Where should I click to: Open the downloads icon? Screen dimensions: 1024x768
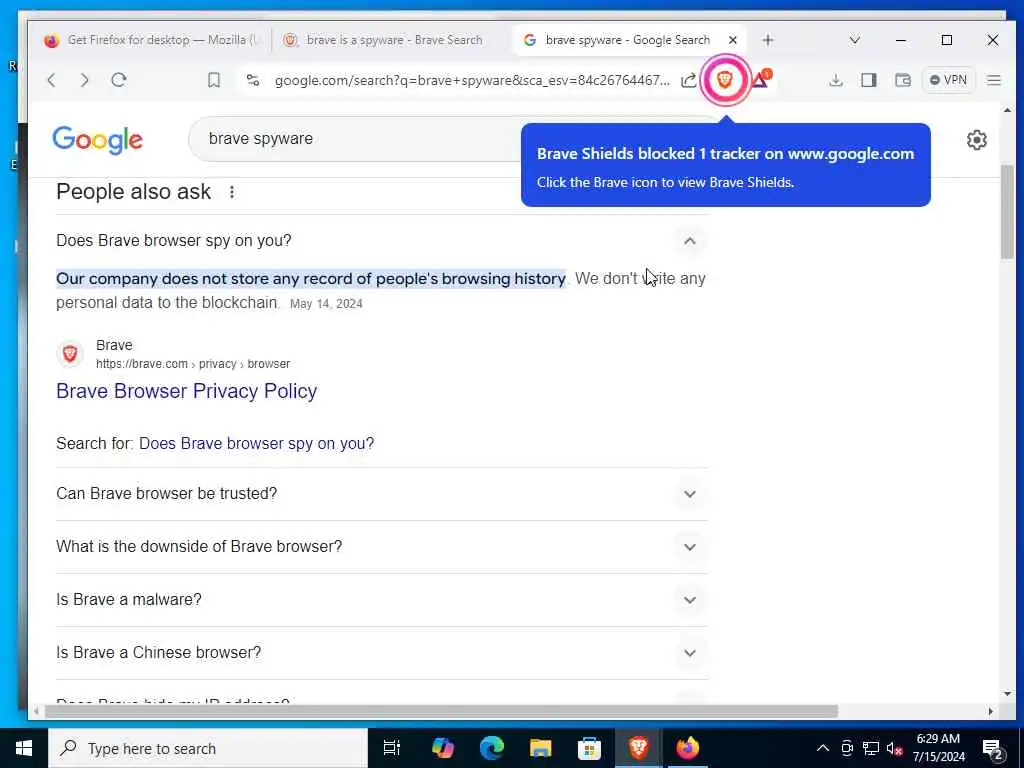835,80
